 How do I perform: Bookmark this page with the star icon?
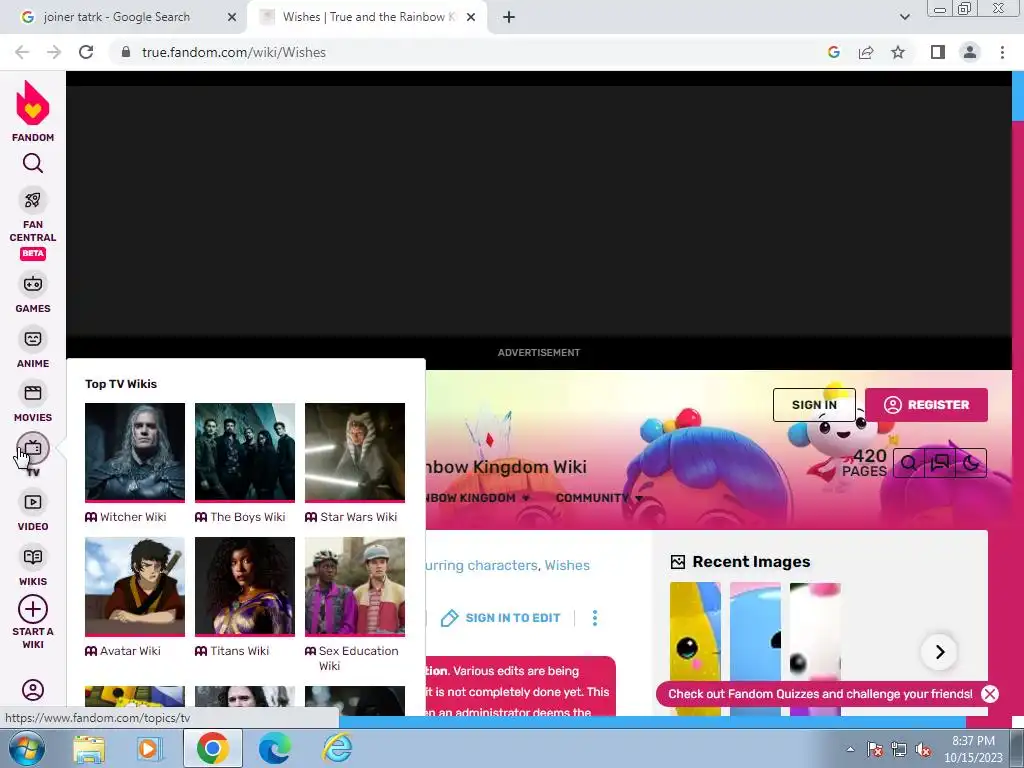tap(899, 52)
